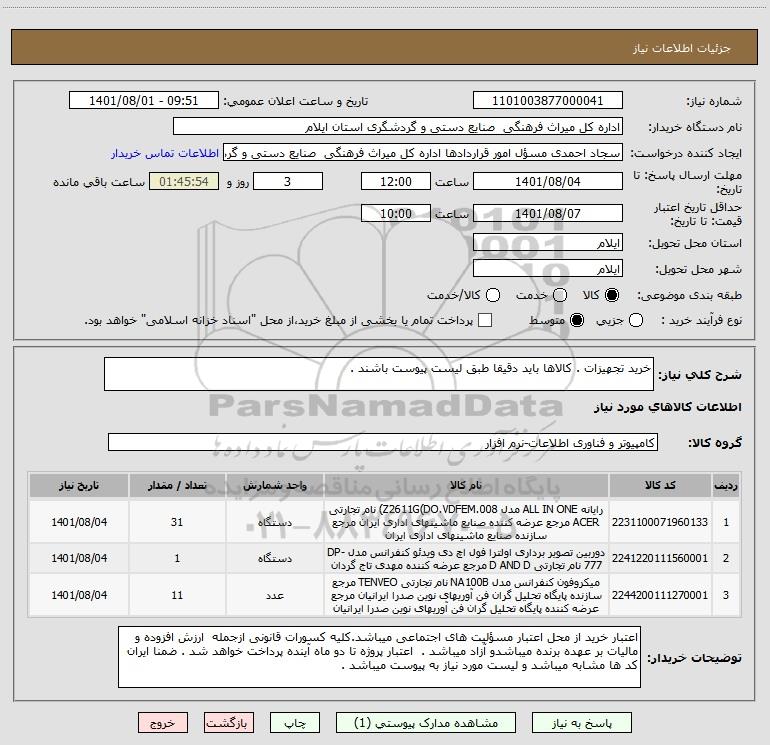Click the price validity date 1401/08/07 field
The image size is (770, 745).
pyautogui.click(x=548, y=213)
